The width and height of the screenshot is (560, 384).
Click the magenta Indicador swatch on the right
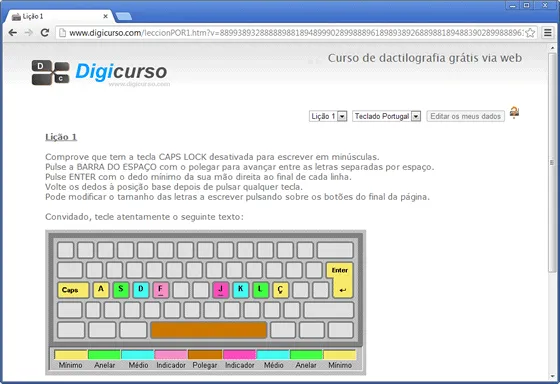(x=239, y=355)
